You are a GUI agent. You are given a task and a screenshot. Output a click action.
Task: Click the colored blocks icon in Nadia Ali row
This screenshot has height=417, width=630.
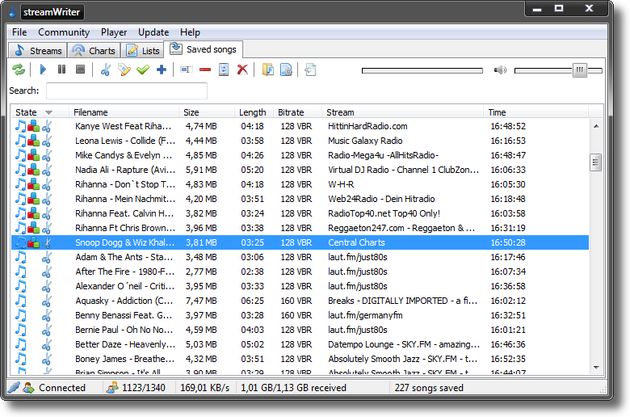pyautogui.click(x=34, y=170)
